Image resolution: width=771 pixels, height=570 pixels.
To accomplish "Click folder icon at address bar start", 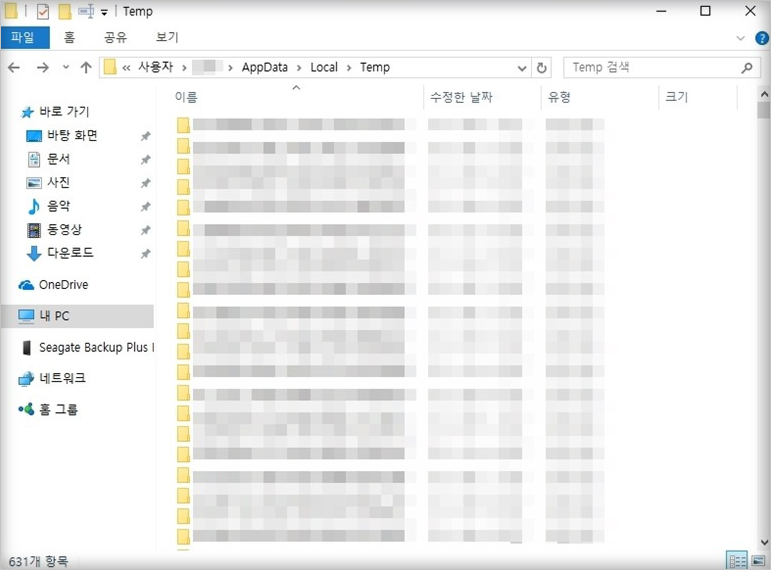I will (x=111, y=67).
